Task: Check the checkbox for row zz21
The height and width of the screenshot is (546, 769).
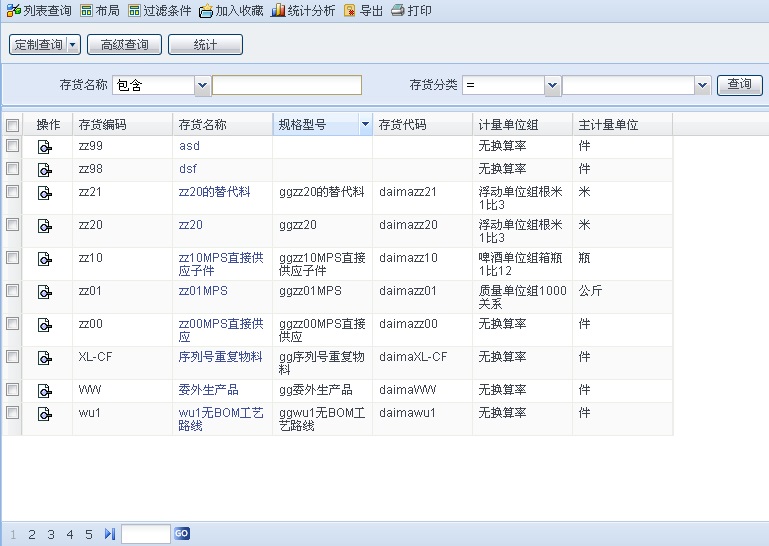Action: (x=12, y=190)
